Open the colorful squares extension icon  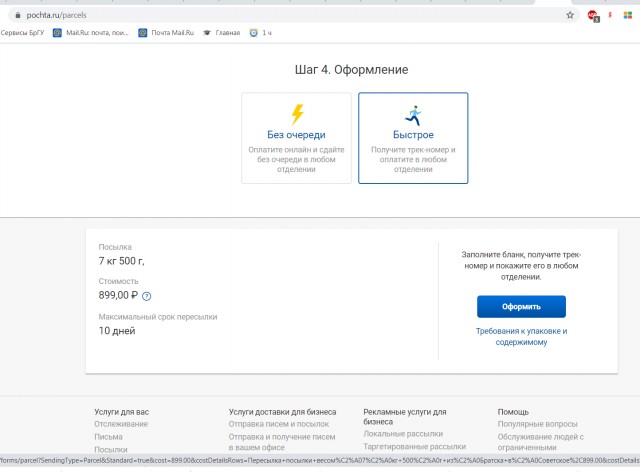(628, 15)
